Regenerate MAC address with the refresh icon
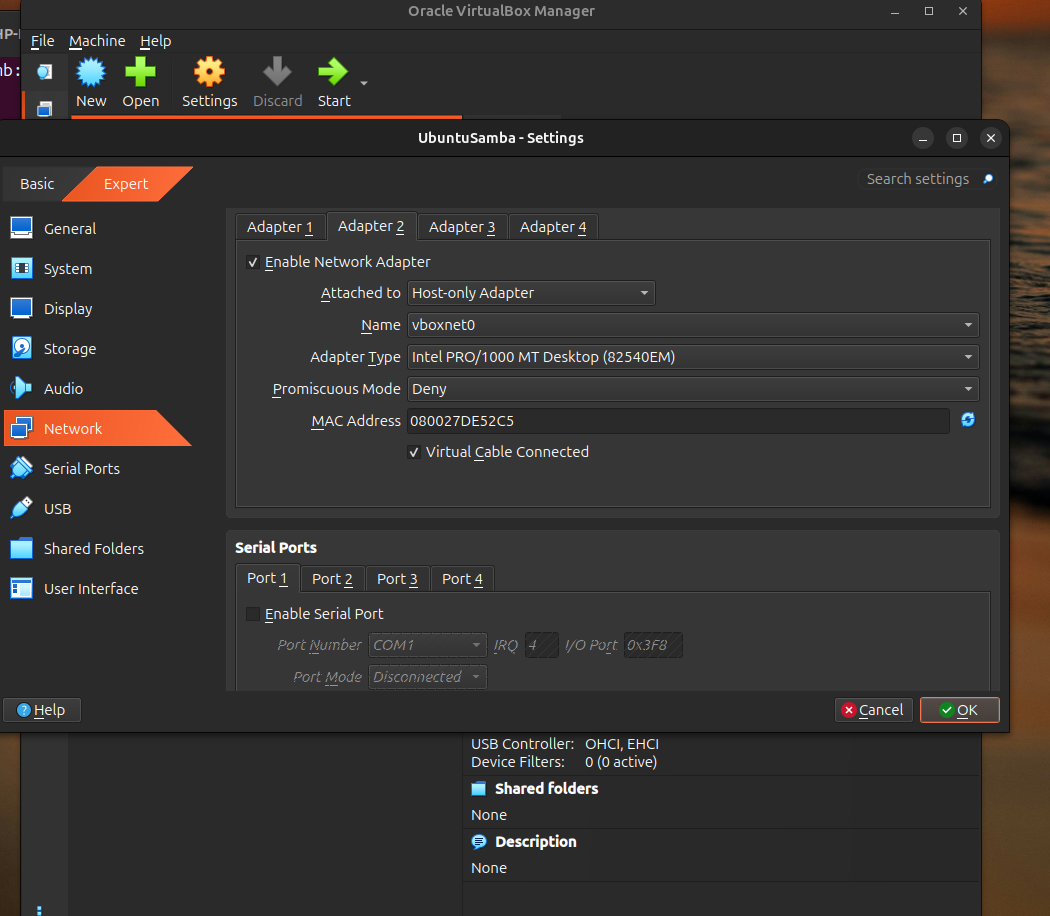Viewport: 1050px width, 916px height. (x=967, y=420)
